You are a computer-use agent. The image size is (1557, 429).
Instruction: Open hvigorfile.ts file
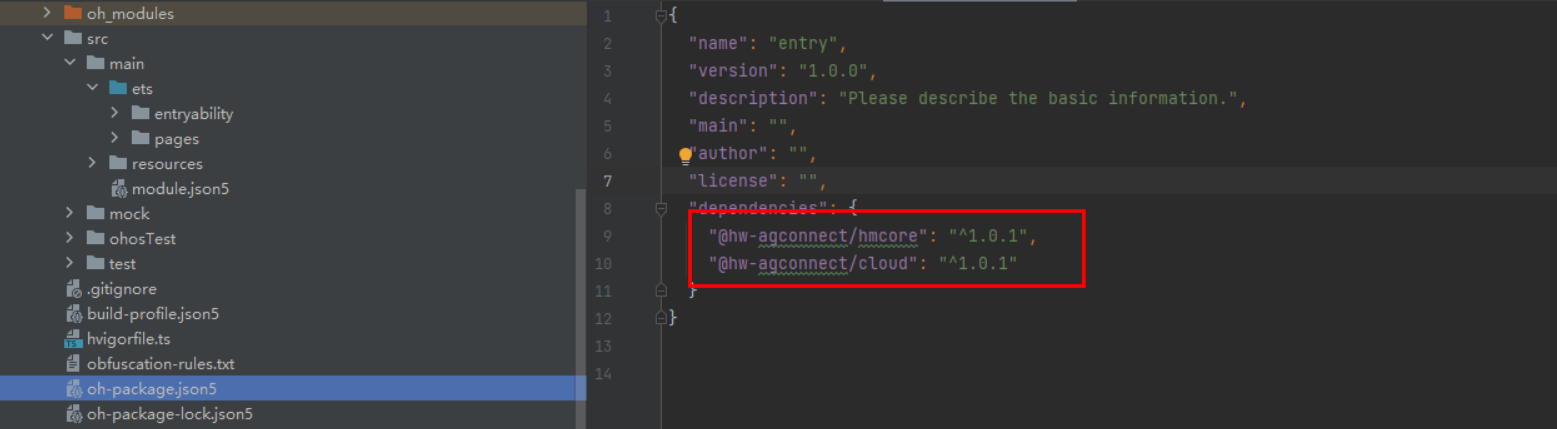(128, 339)
